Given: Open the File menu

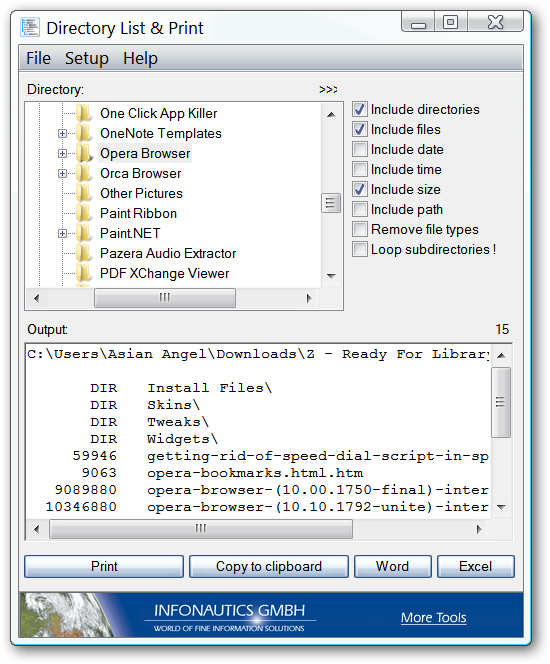Looking at the screenshot, I should (x=38, y=58).
